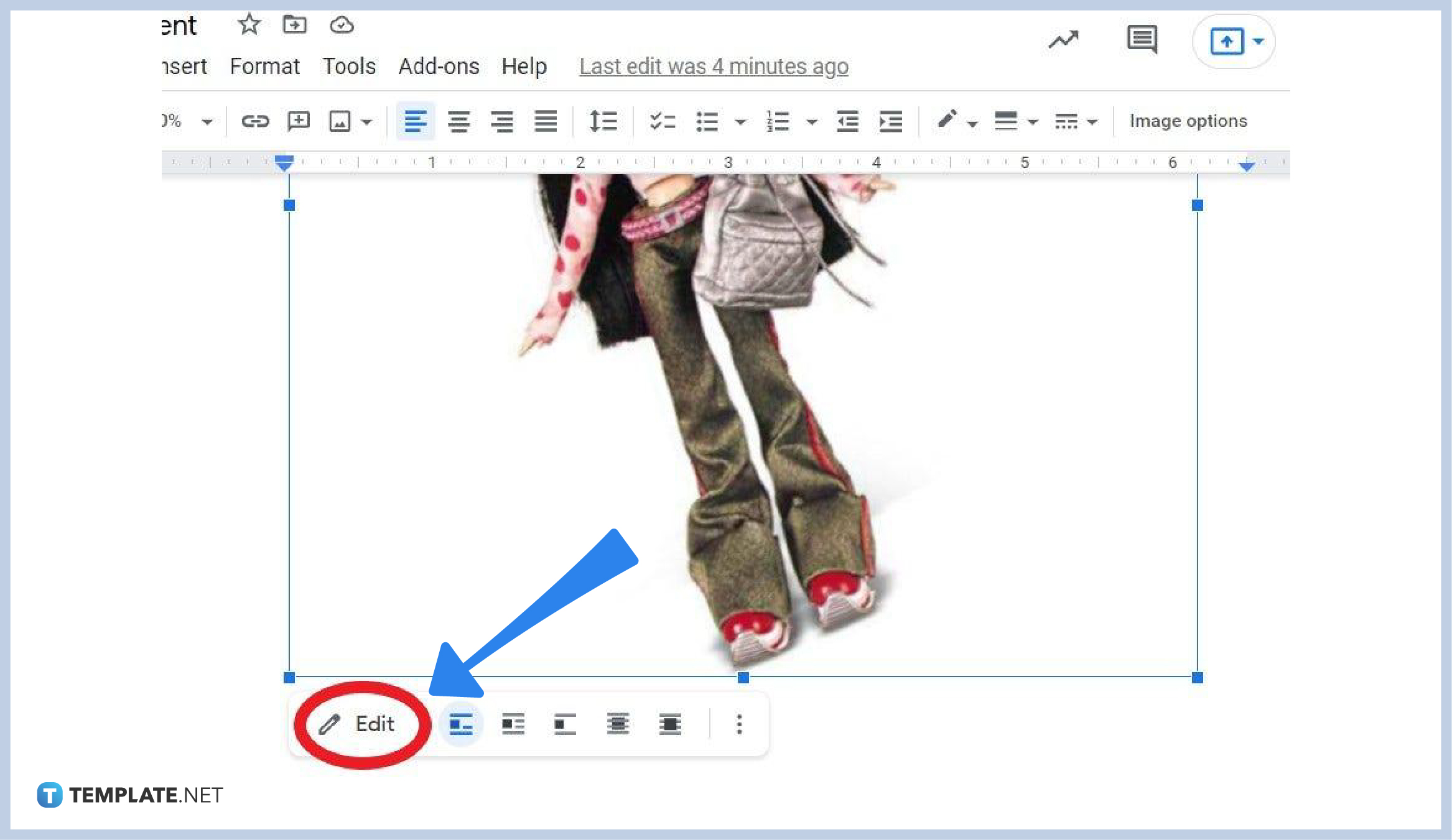Apply a checklist to the text
Screen dimensions: 1452x840
(661, 121)
